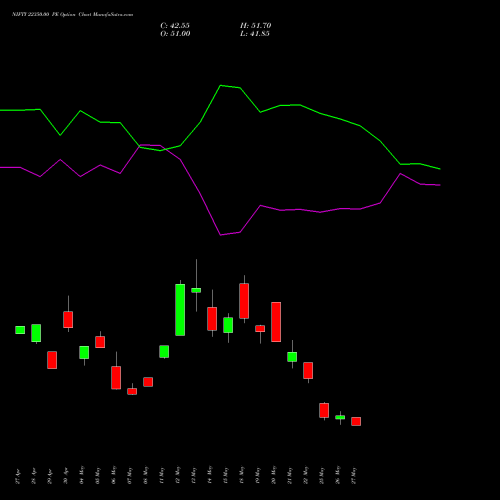Click the tall green candle for 12 May

[x=180, y=310]
